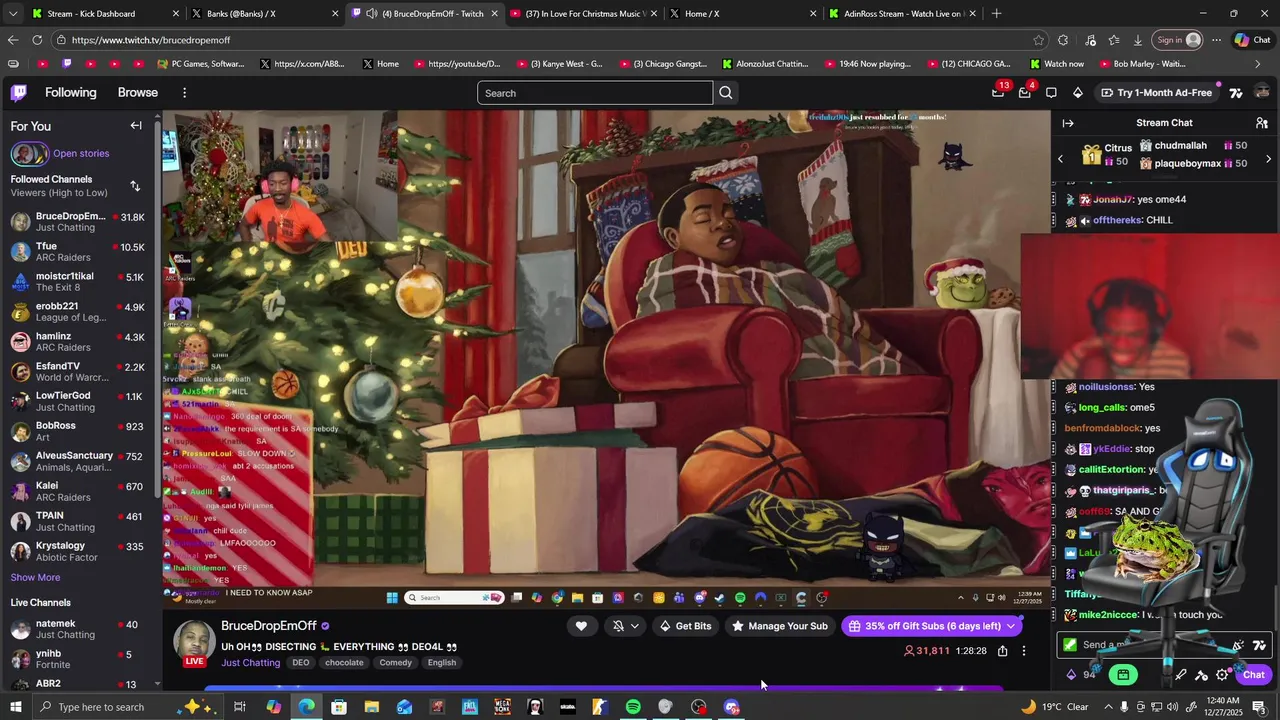
Task: Open the 7TV extension icon in top bar
Action: point(1236,93)
